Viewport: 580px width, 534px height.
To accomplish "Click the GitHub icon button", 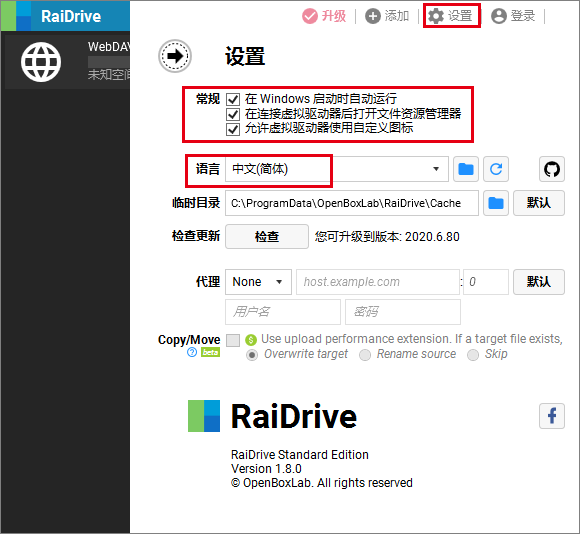I will point(552,169).
